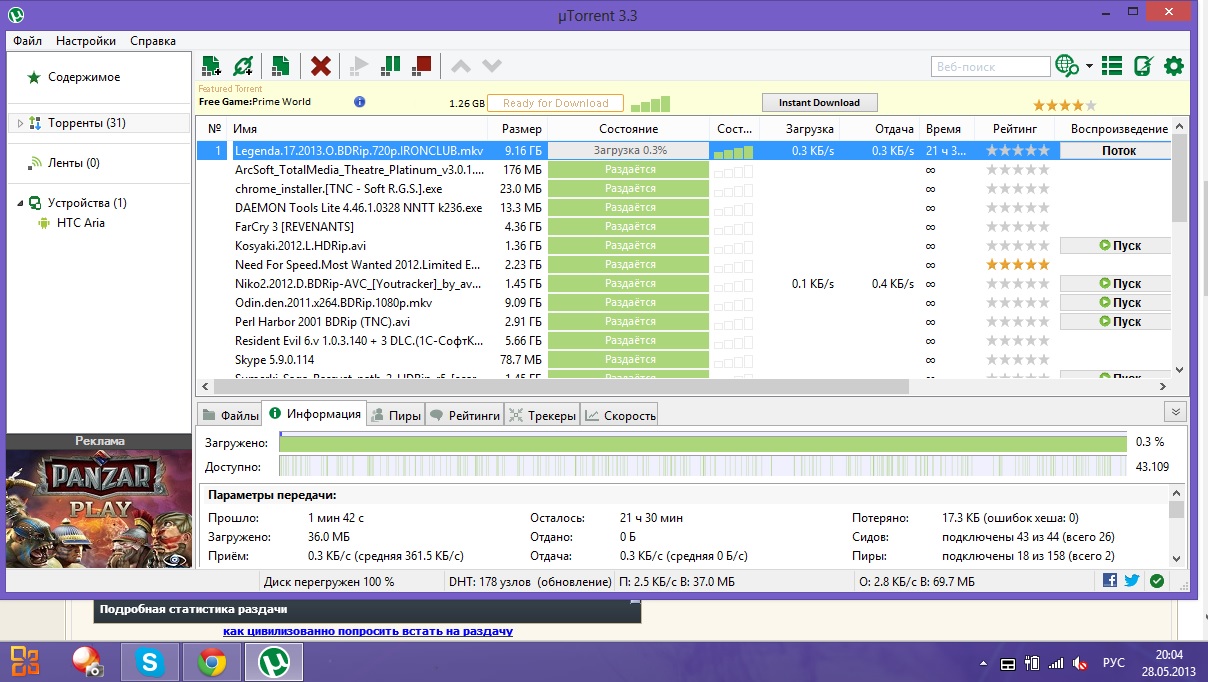
Task: Click Пуск button for Niko2.2012 row
Action: tap(1117, 283)
